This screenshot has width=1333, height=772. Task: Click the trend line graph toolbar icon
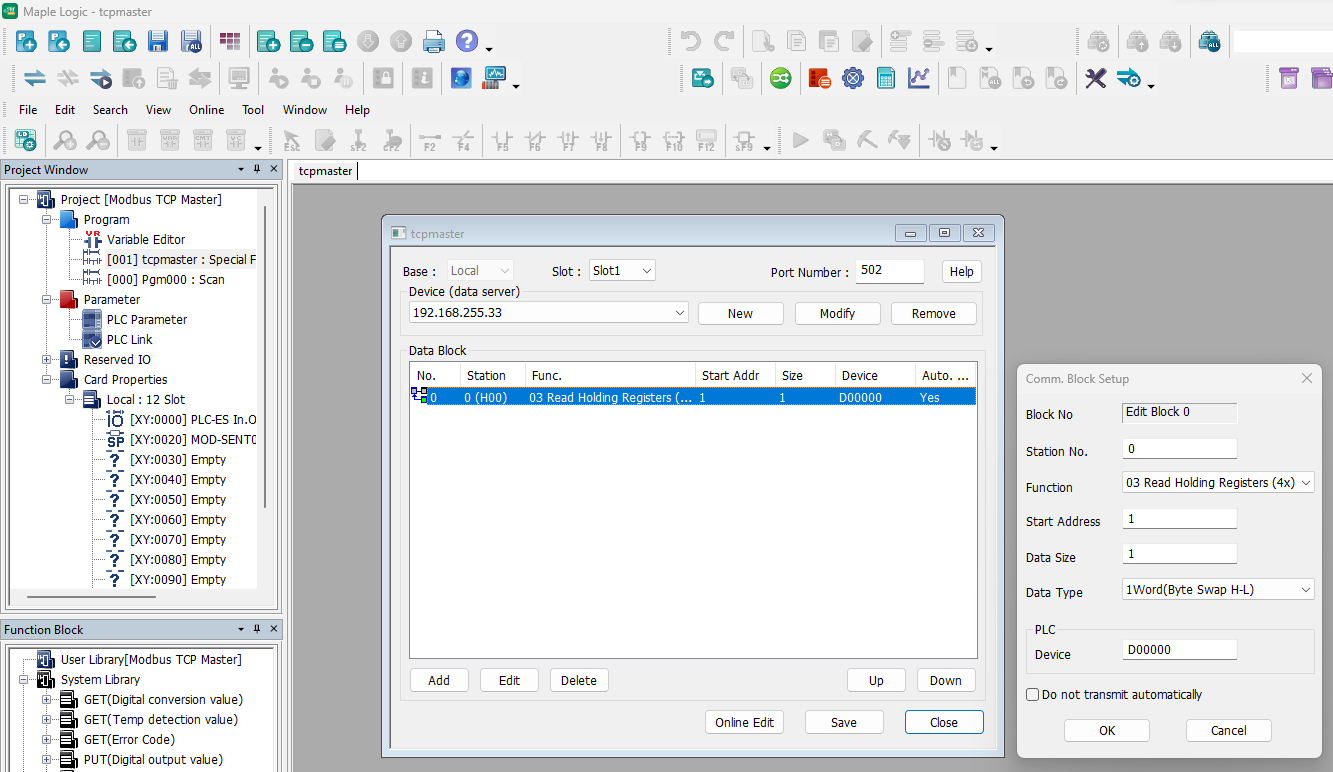(x=918, y=78)
